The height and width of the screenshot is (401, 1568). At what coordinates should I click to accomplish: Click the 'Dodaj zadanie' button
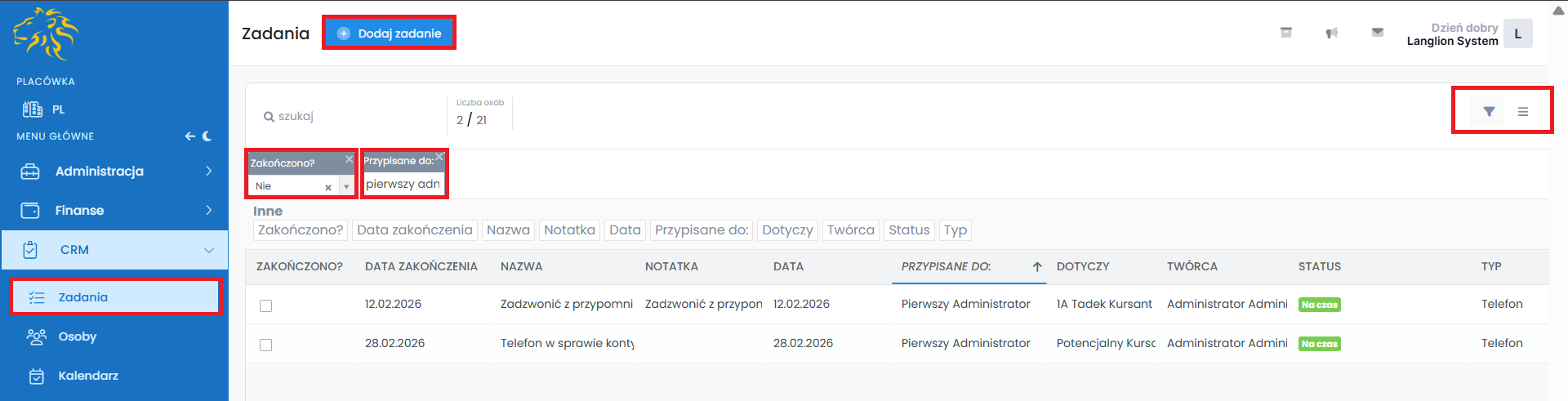coord(390,33)
